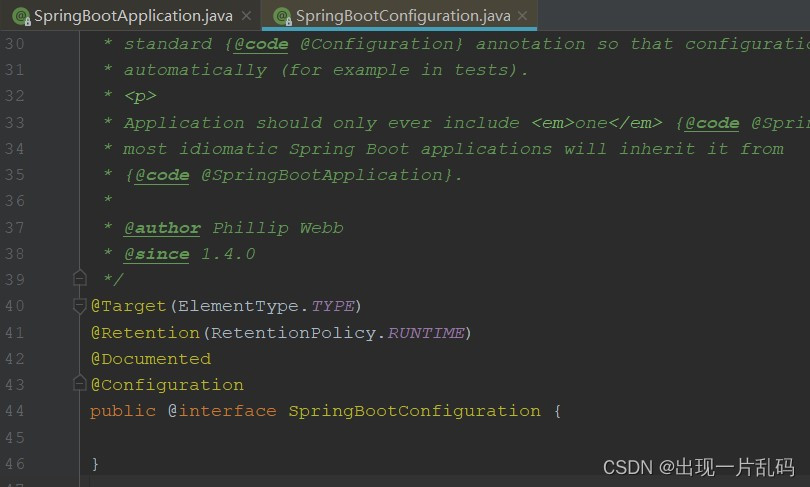Toggle the fold marker beside @Configuration line 43
Image resolution: width=810 pixels, height=487 pixels.
coord(80,383)
